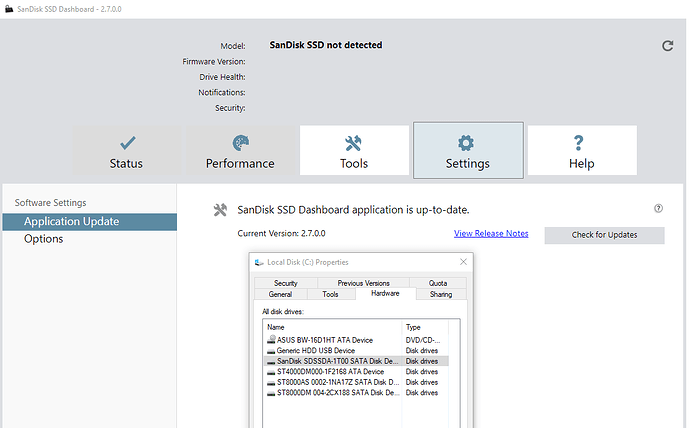
Task: Select the Settings tab label
Action: [x=468, y=164]
